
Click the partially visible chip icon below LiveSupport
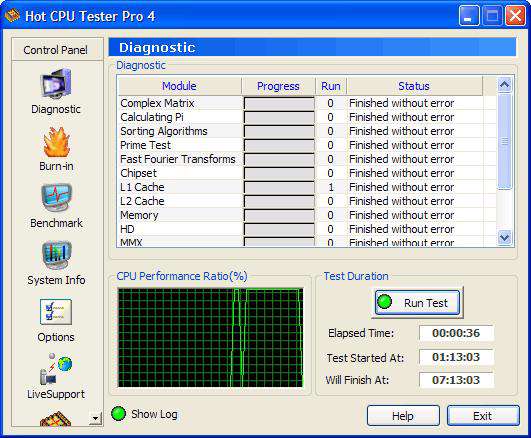click(x=56, y=419)
